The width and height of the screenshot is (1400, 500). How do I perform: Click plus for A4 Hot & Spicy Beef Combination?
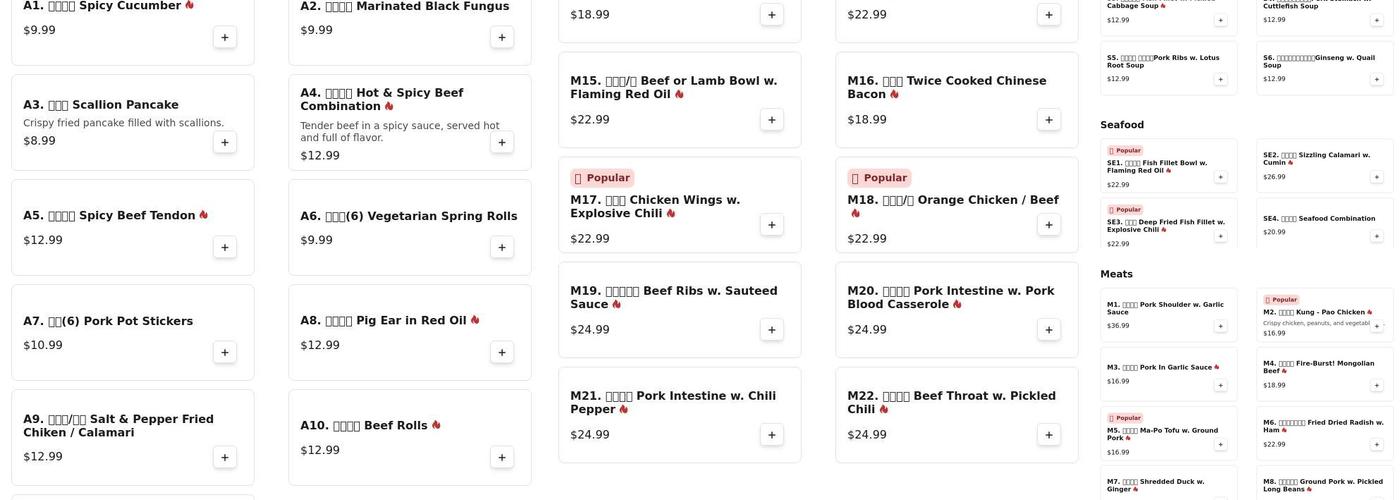[x=502, y=142]
